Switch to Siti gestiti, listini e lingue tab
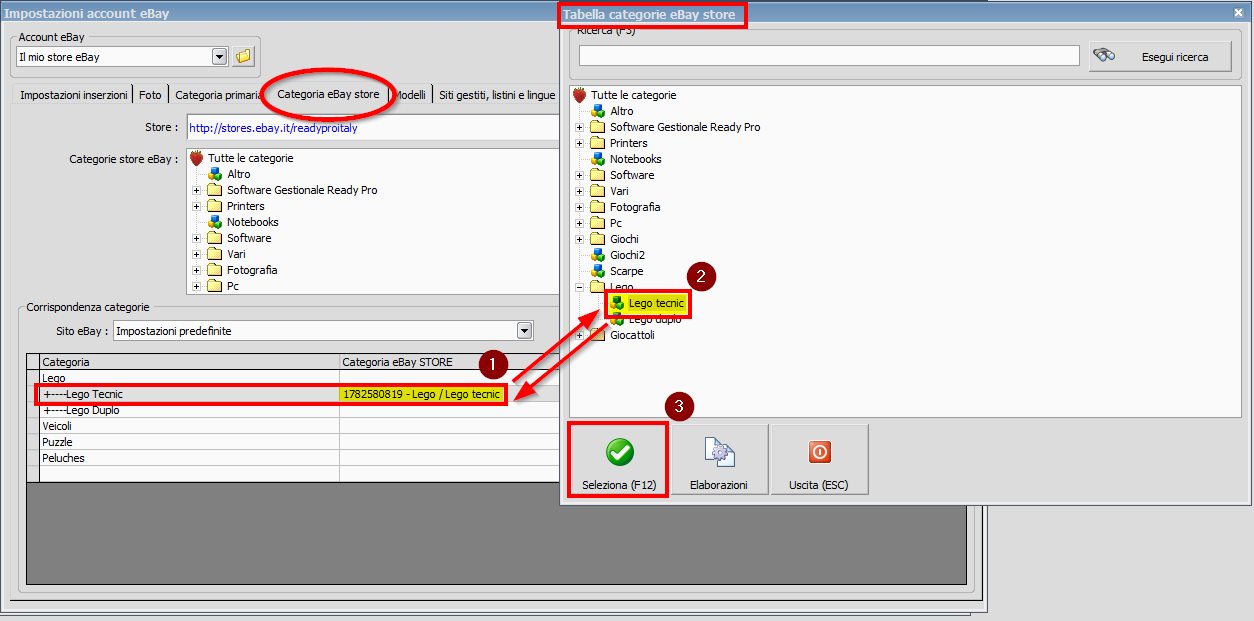Screen dimensions: 1254x621 [x=496, y=95]
